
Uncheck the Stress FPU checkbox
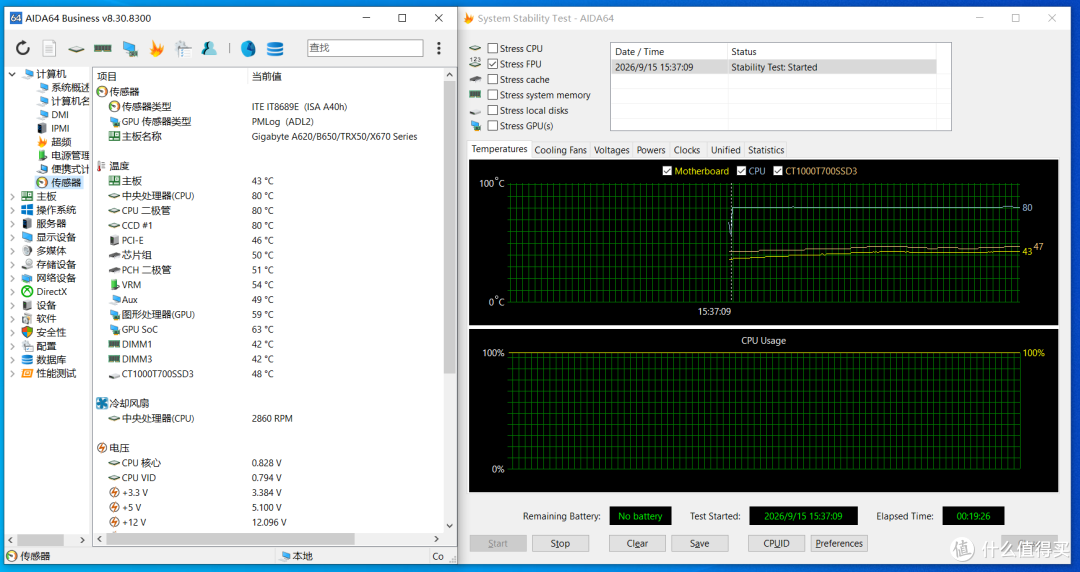click(492, 63)
